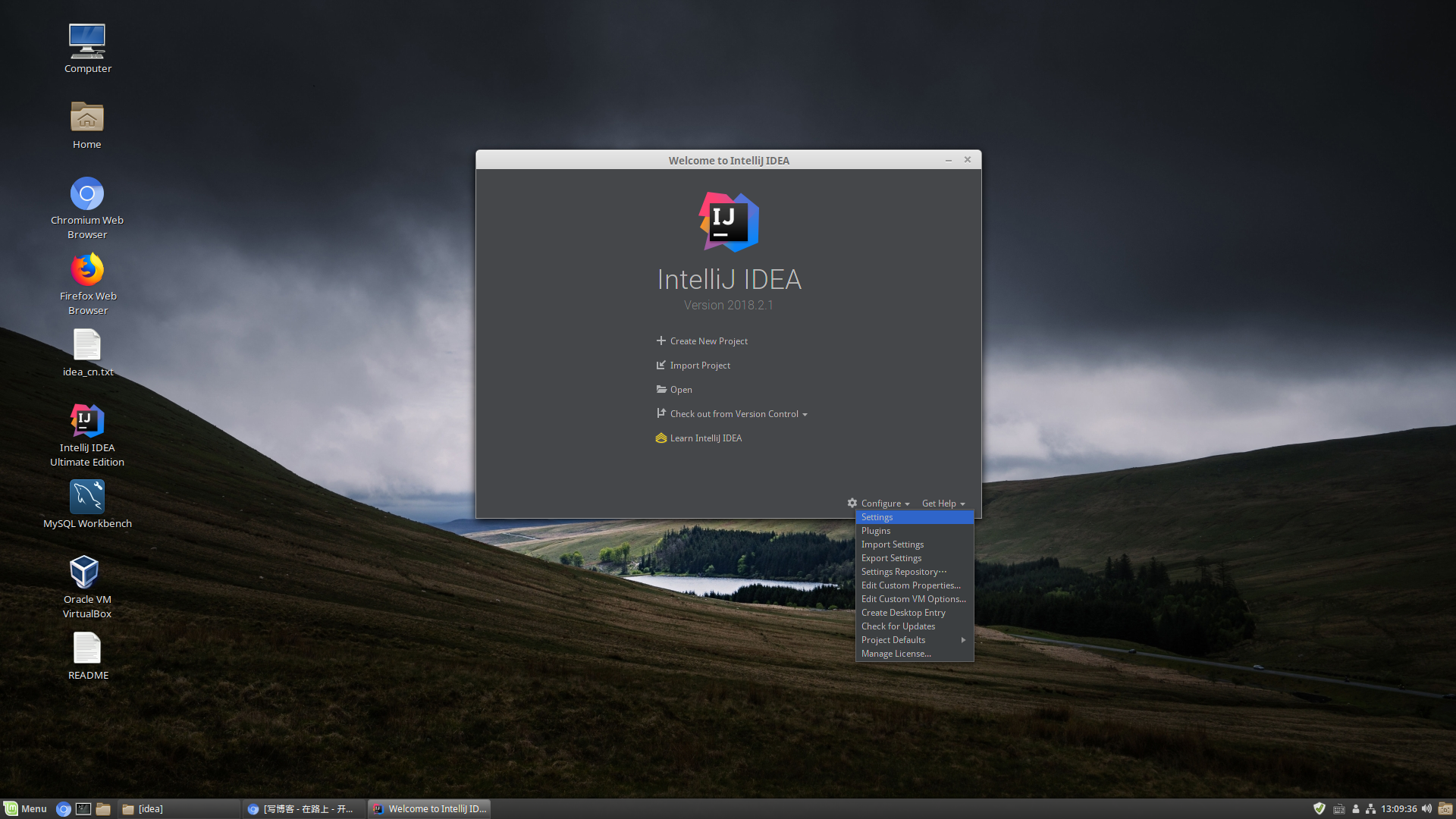The image size is (1456, 819).
Task: Click the plus icon beside Create New Project
Action: point(661,340)
